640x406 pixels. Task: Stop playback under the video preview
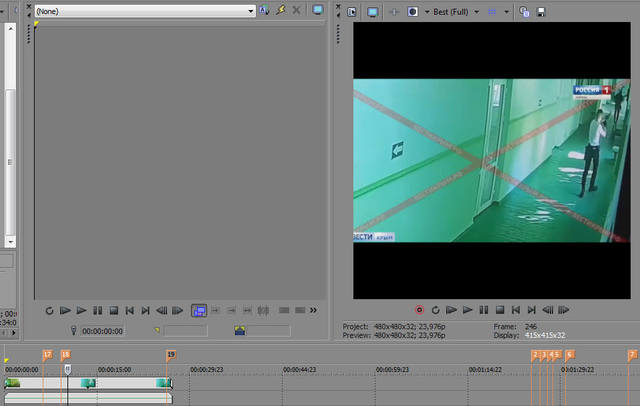click(500, 310)
